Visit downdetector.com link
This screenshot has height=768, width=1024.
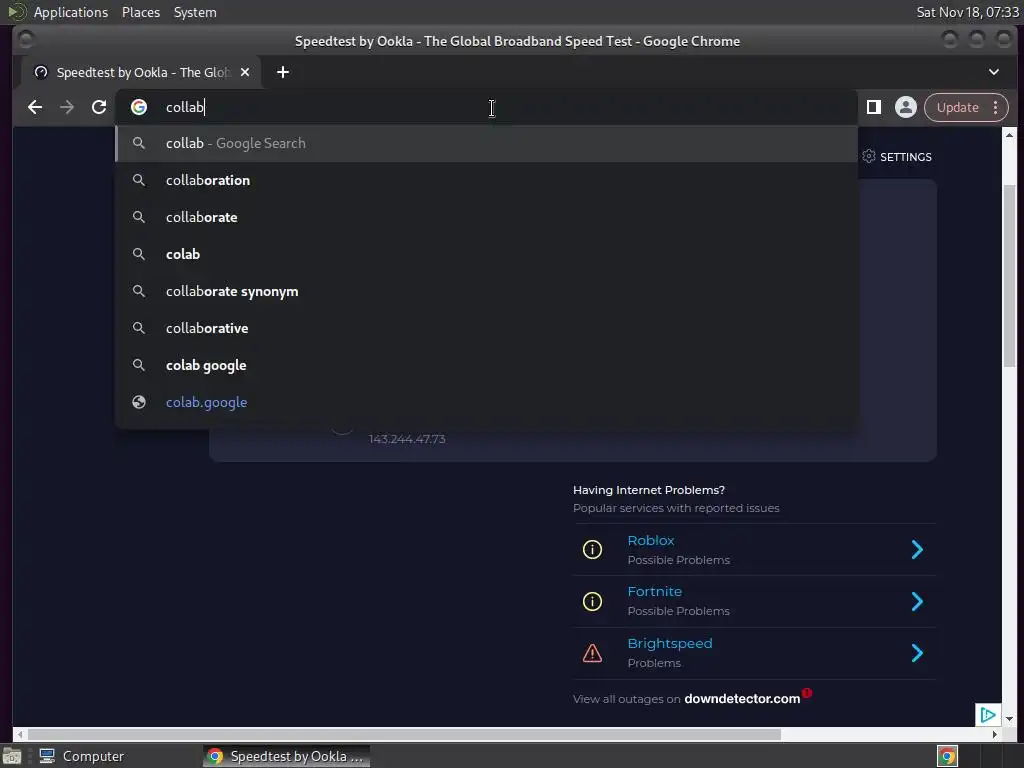click(742, 699)
